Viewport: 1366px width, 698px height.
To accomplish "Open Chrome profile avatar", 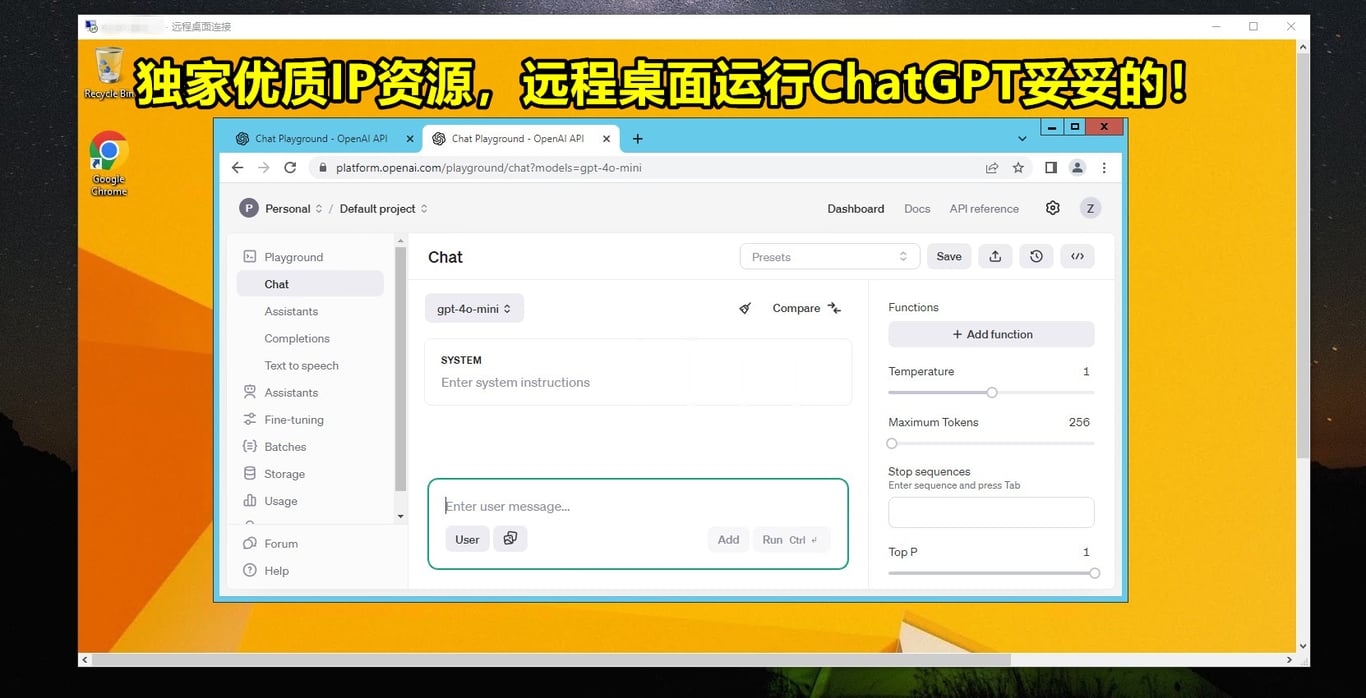I will pyautogui.click(x=1077, y=168).
